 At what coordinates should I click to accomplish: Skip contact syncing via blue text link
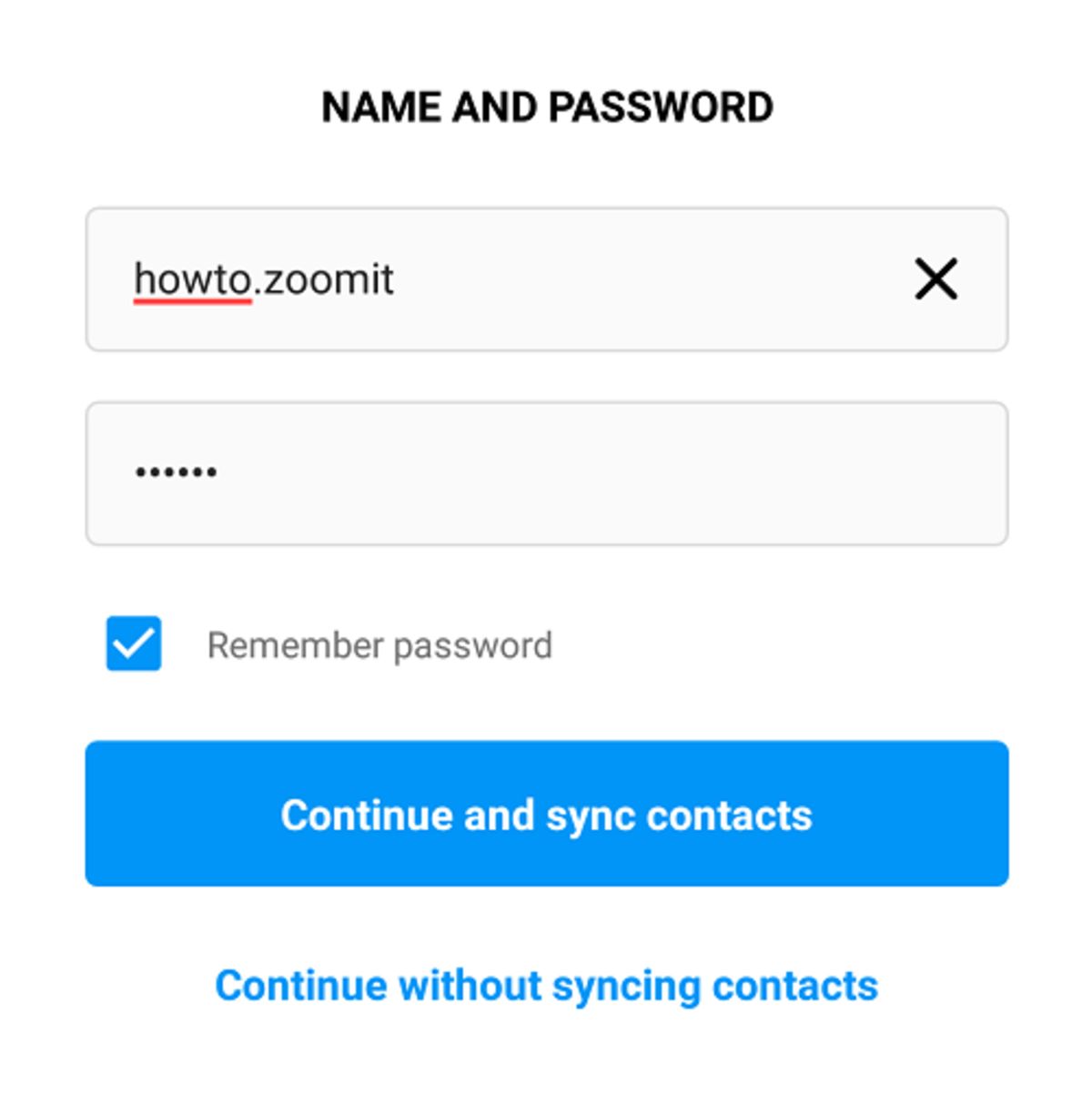[547, 985]
